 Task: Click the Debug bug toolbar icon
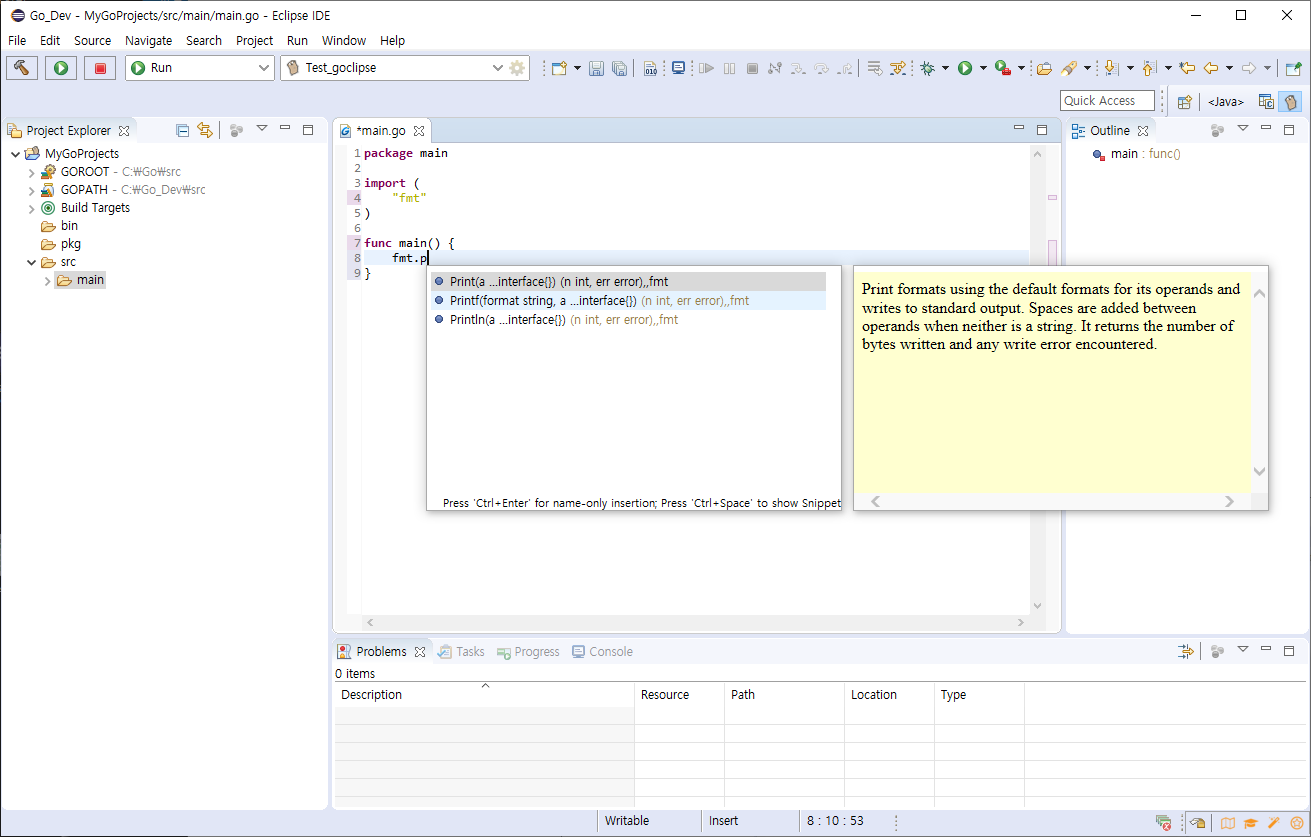927,68
